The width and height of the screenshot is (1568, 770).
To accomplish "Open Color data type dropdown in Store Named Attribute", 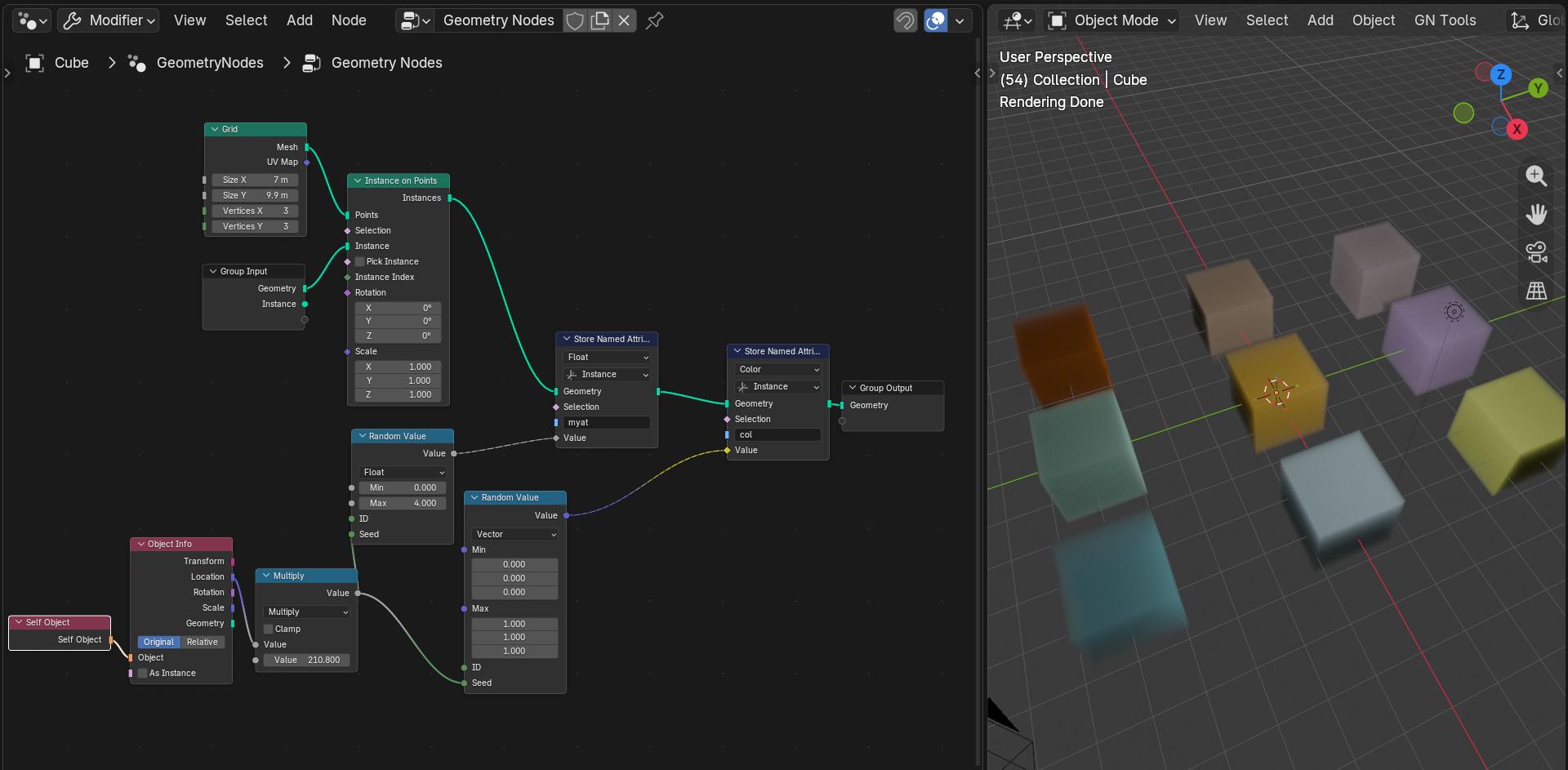I will point(777,369).
